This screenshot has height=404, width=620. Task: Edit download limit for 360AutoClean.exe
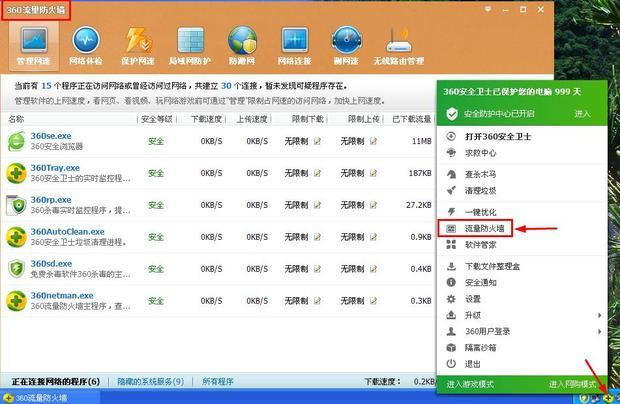pyautogui.click(x=317, y=237)
